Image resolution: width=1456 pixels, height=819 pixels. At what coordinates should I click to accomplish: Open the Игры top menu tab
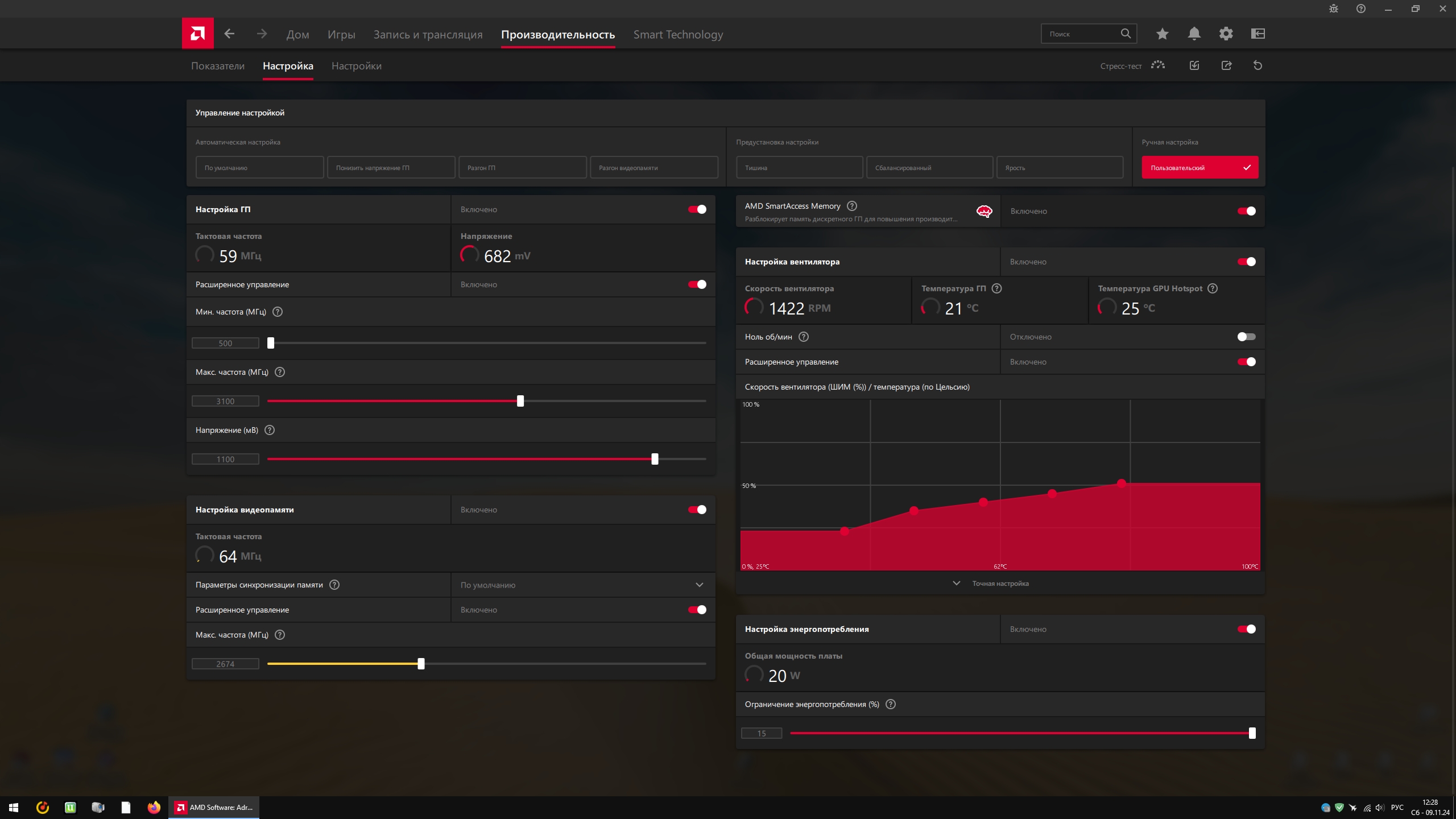341,35
